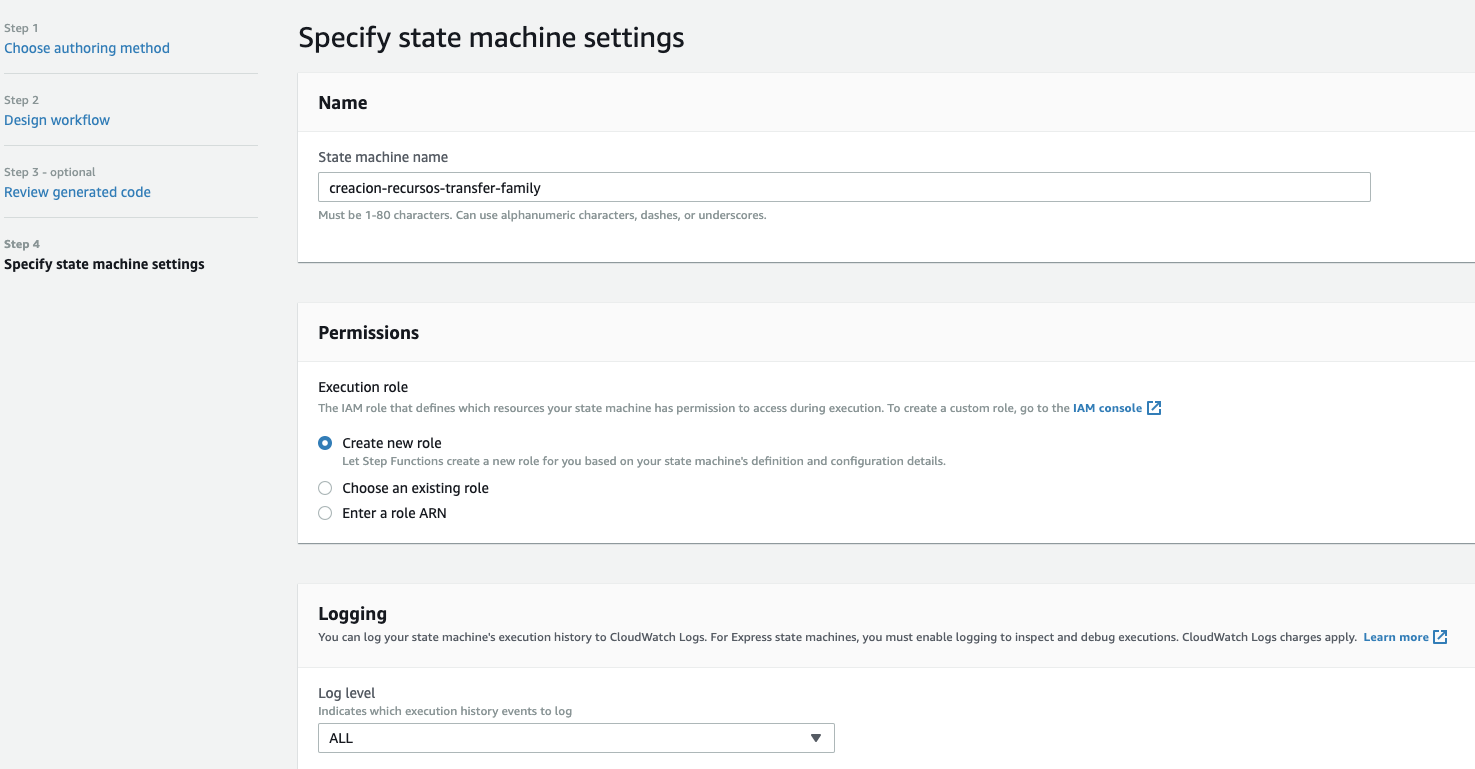Image resolution: width=1475 pixels, height=769 pixels.
Task: Click the external link icon beside Learn more
Action: 1440,637
